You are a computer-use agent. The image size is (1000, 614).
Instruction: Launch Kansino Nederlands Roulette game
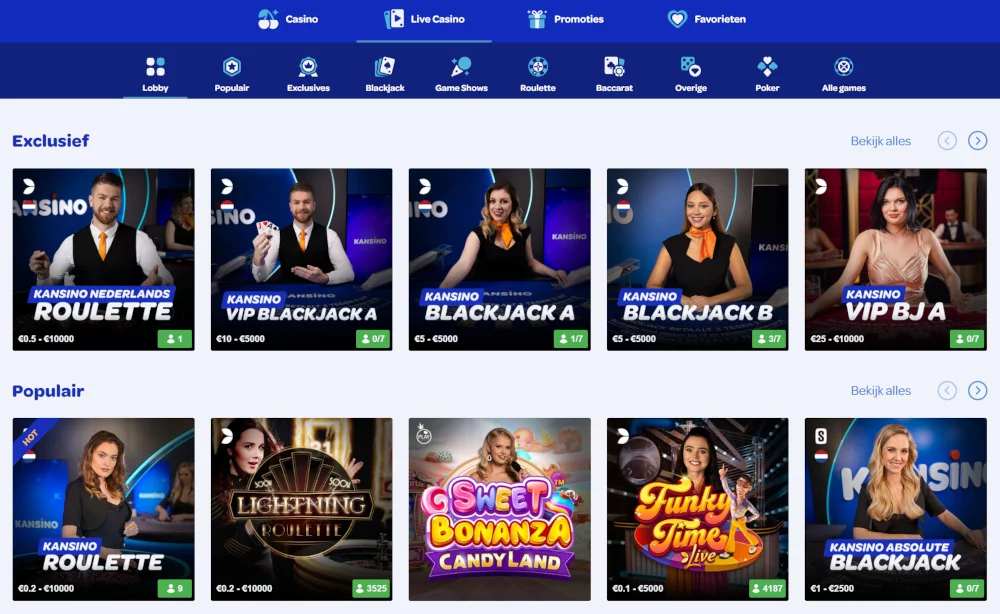tap(103, 259)
